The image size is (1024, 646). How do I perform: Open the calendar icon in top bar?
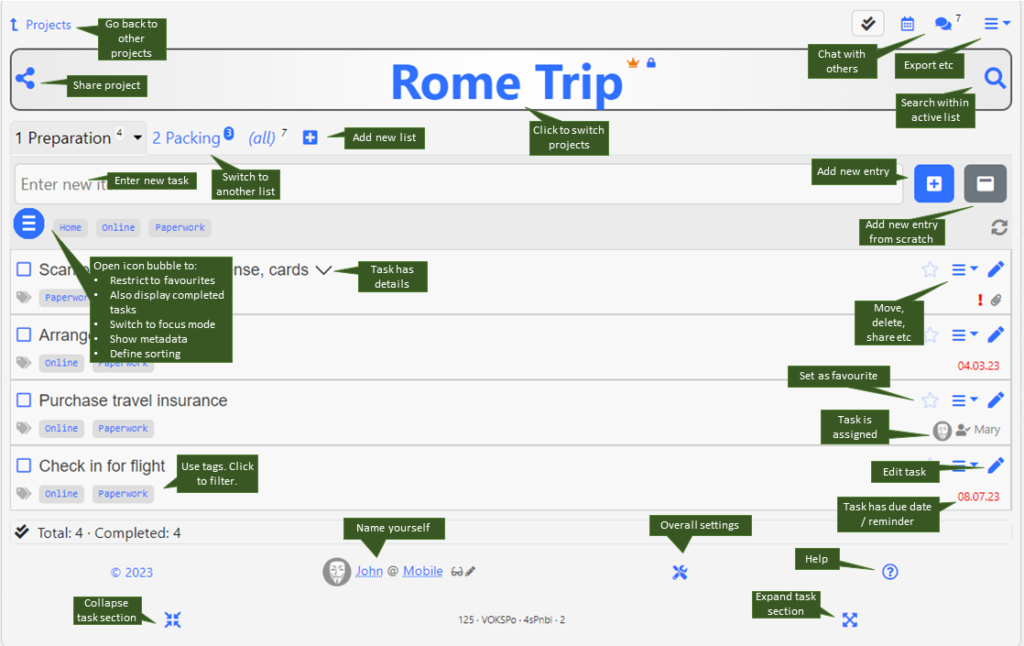[x=907, y=24]
